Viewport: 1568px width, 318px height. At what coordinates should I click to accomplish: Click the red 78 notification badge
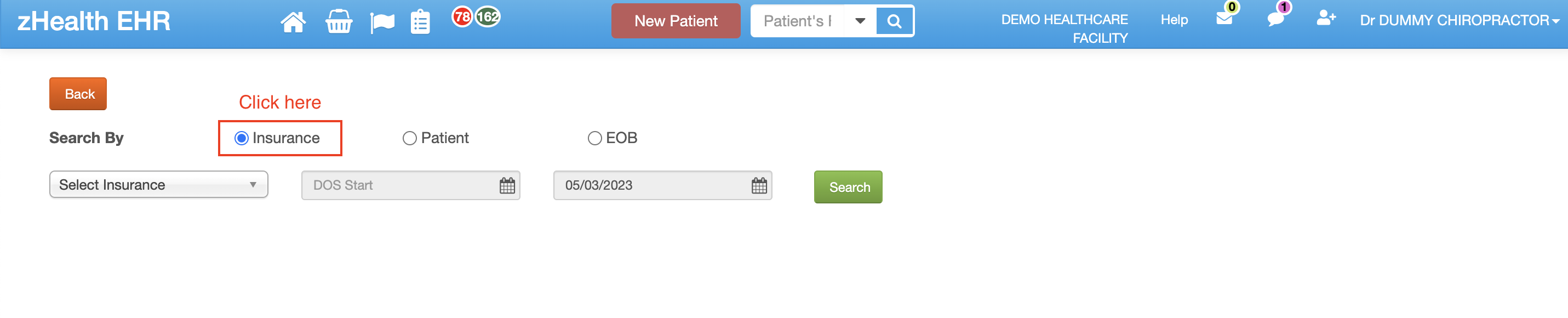[462, 16]
